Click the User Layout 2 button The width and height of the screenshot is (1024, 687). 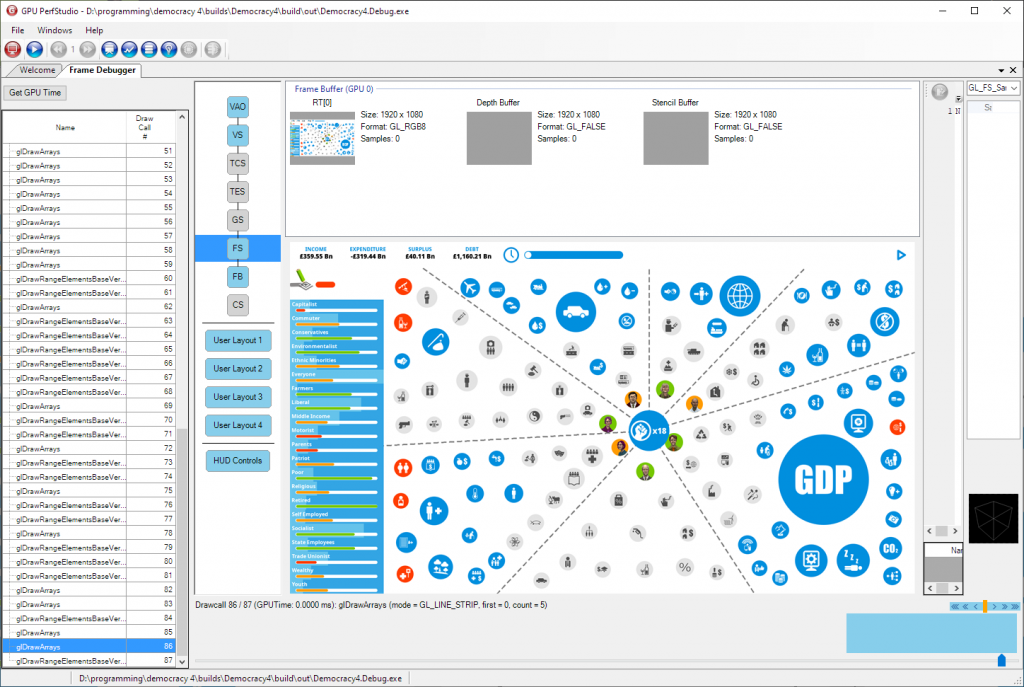pyautogui.click(x=238, y=368)
